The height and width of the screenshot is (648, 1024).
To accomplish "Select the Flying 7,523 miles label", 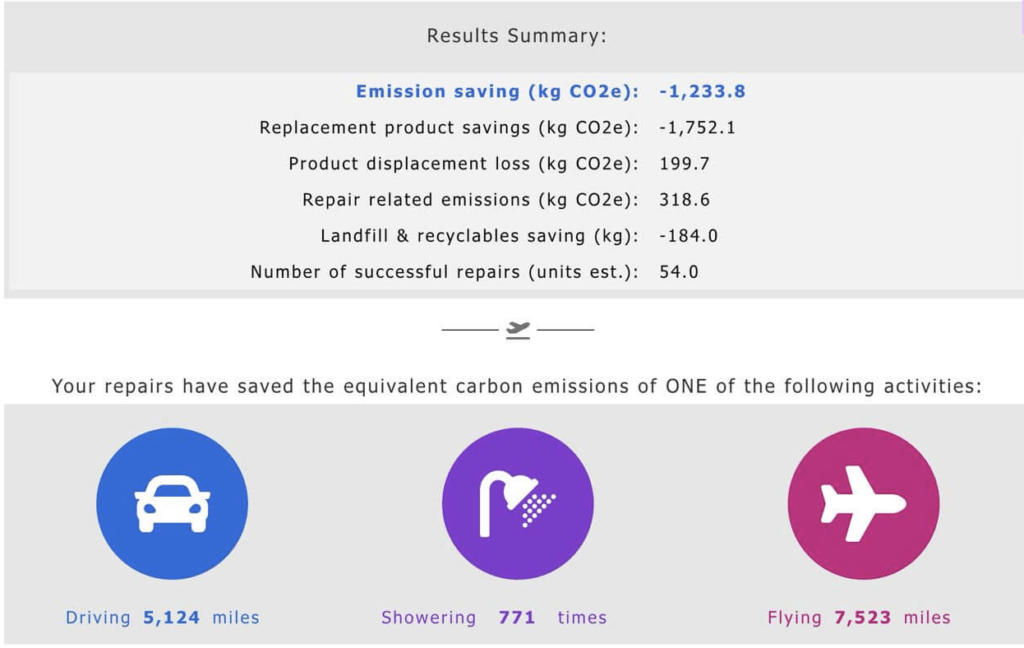I will click(859, 617).
